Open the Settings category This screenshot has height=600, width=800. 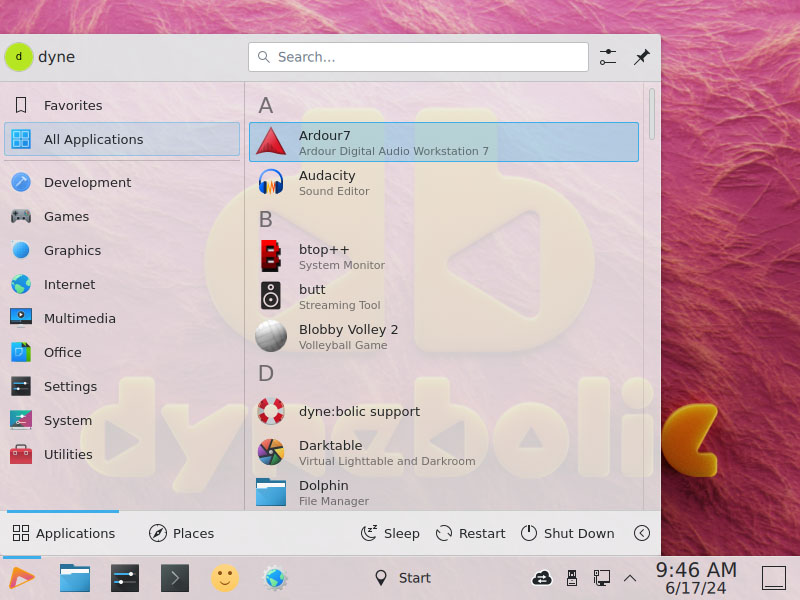coord(122,386)
